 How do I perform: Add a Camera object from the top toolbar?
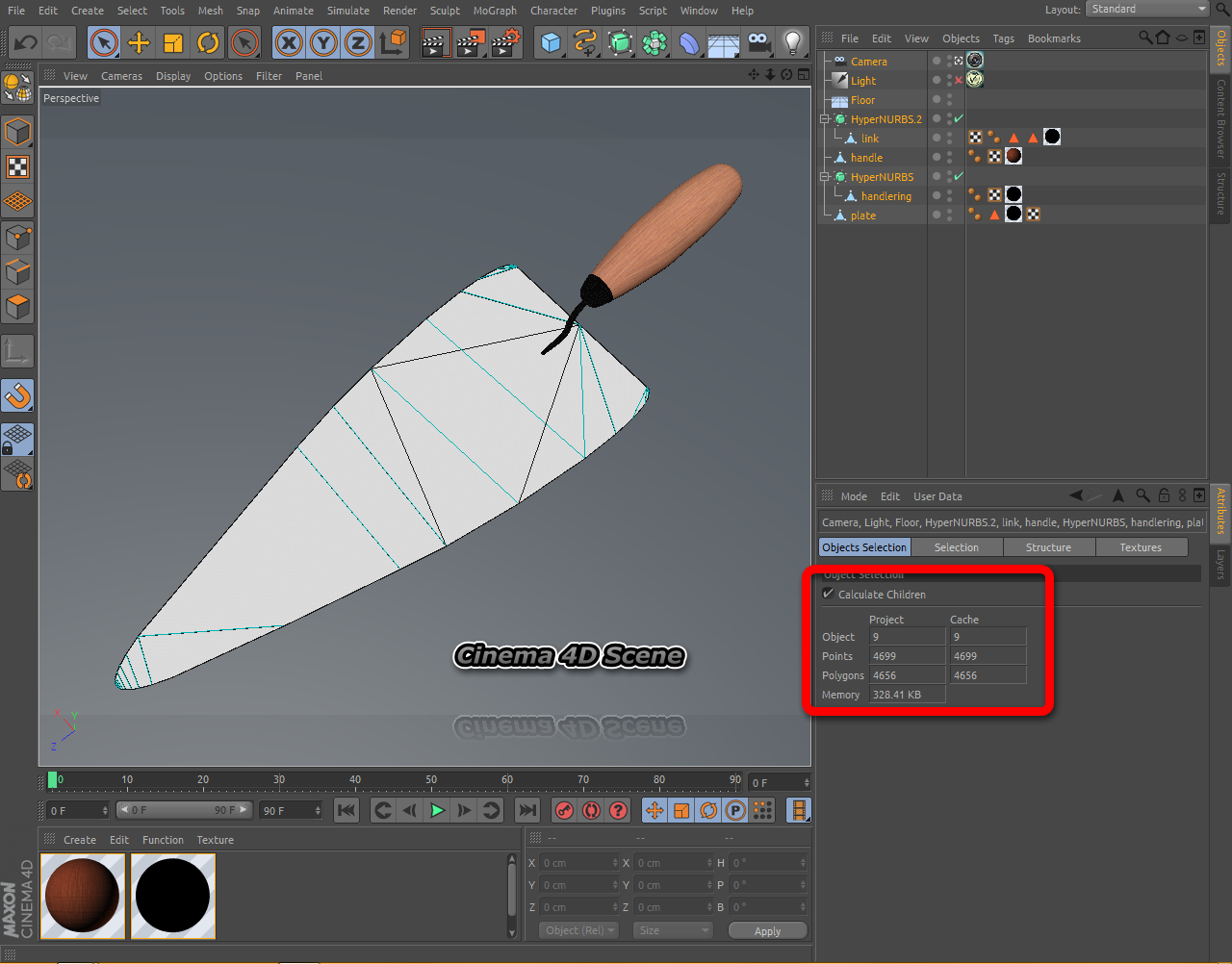(x=758, y=43)
